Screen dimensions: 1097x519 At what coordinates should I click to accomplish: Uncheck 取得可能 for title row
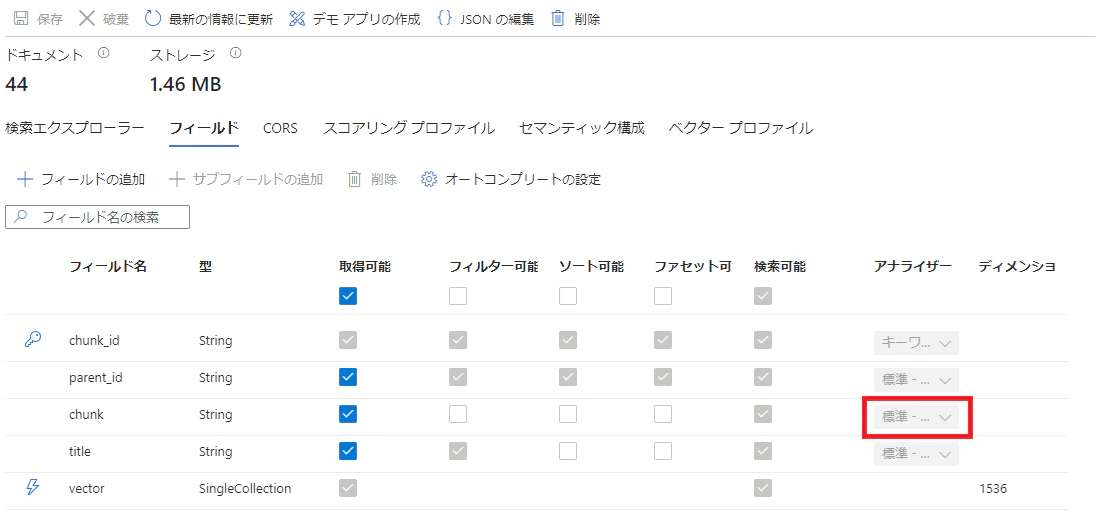click(x=348, y=451)
